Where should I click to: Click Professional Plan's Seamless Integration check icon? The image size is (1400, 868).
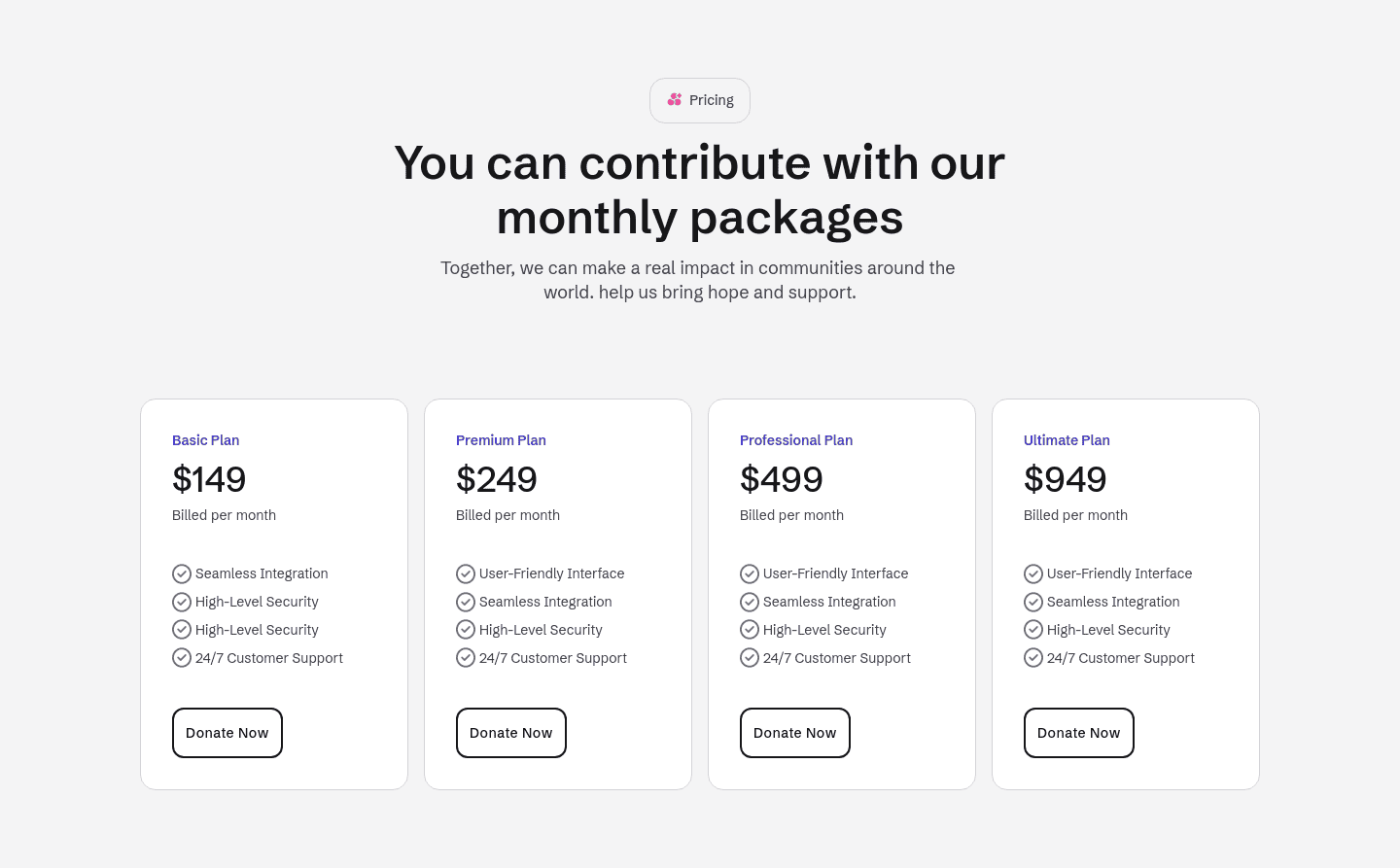pyautogui.click(x=750, y=602)
